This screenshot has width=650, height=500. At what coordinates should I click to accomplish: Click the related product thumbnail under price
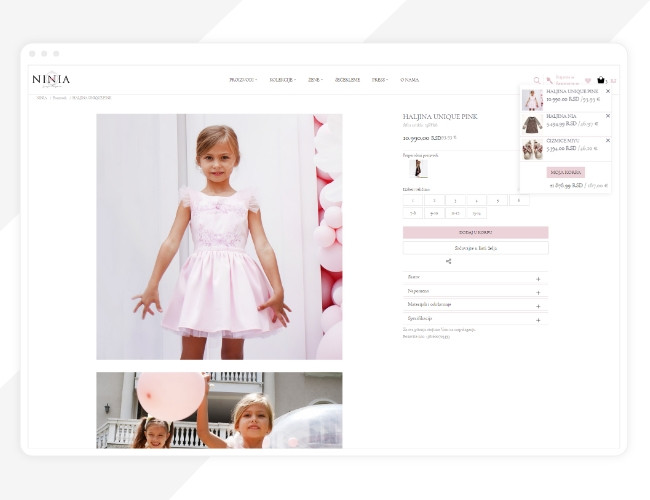418,168
